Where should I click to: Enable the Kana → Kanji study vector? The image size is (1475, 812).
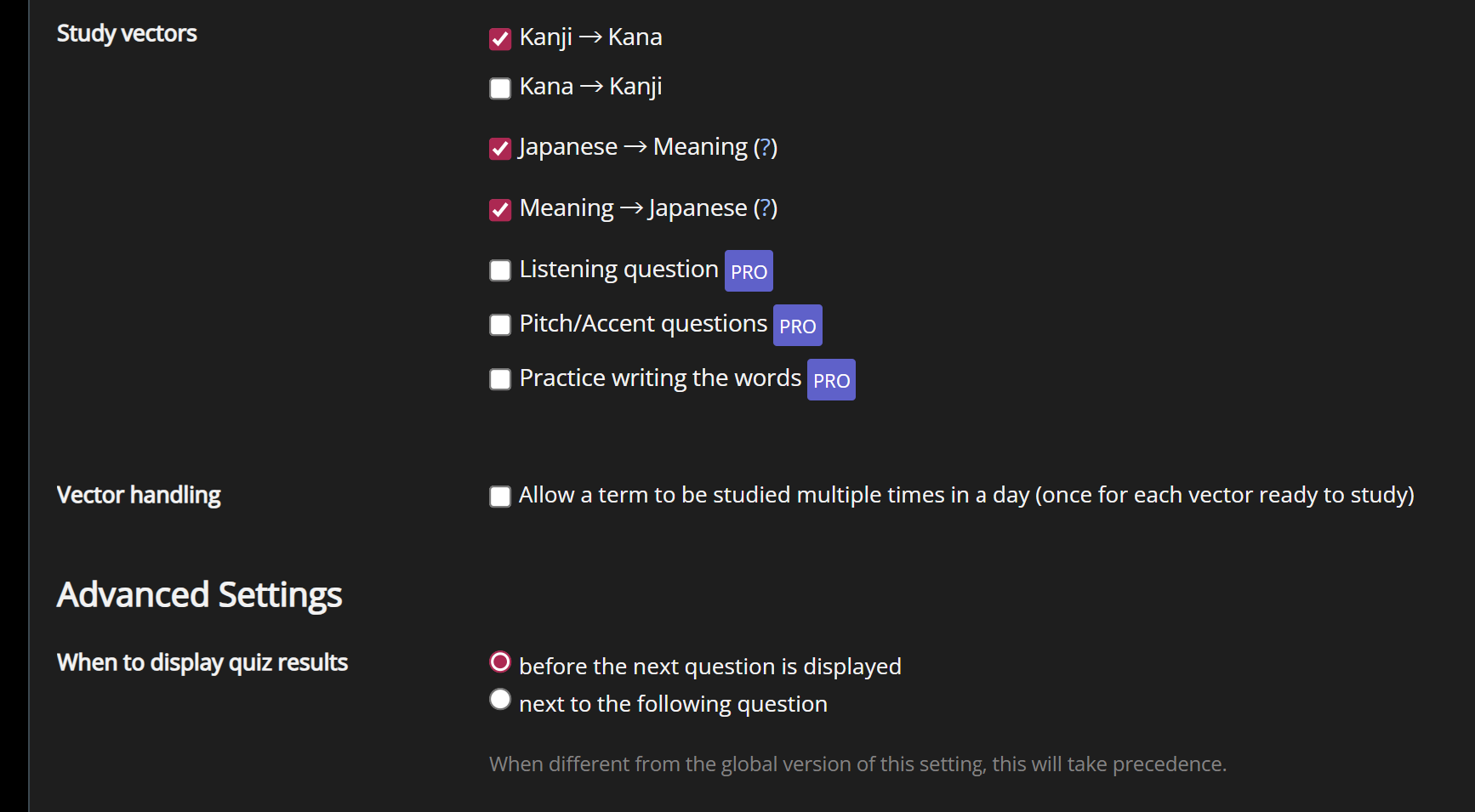point(500,88)
